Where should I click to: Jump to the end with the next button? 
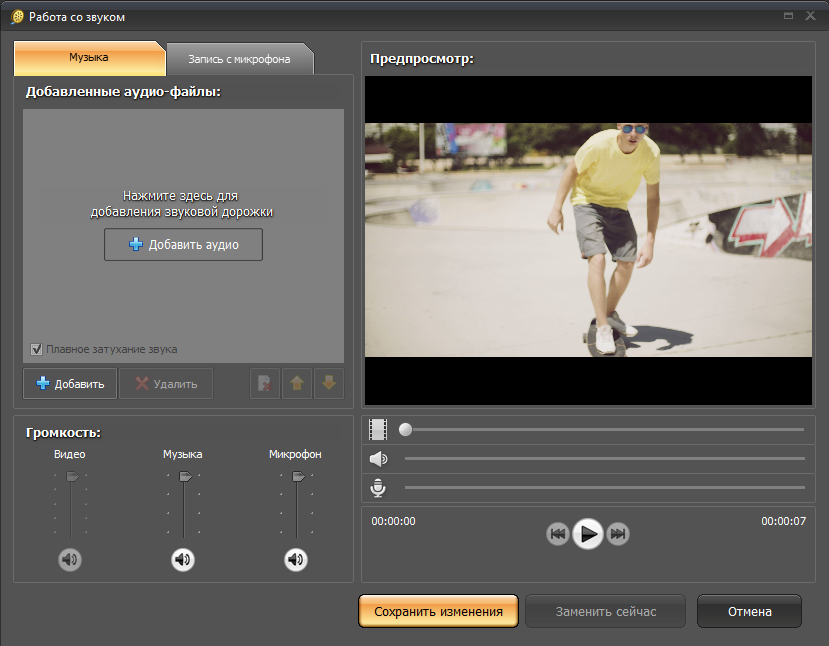coord(618,534)
